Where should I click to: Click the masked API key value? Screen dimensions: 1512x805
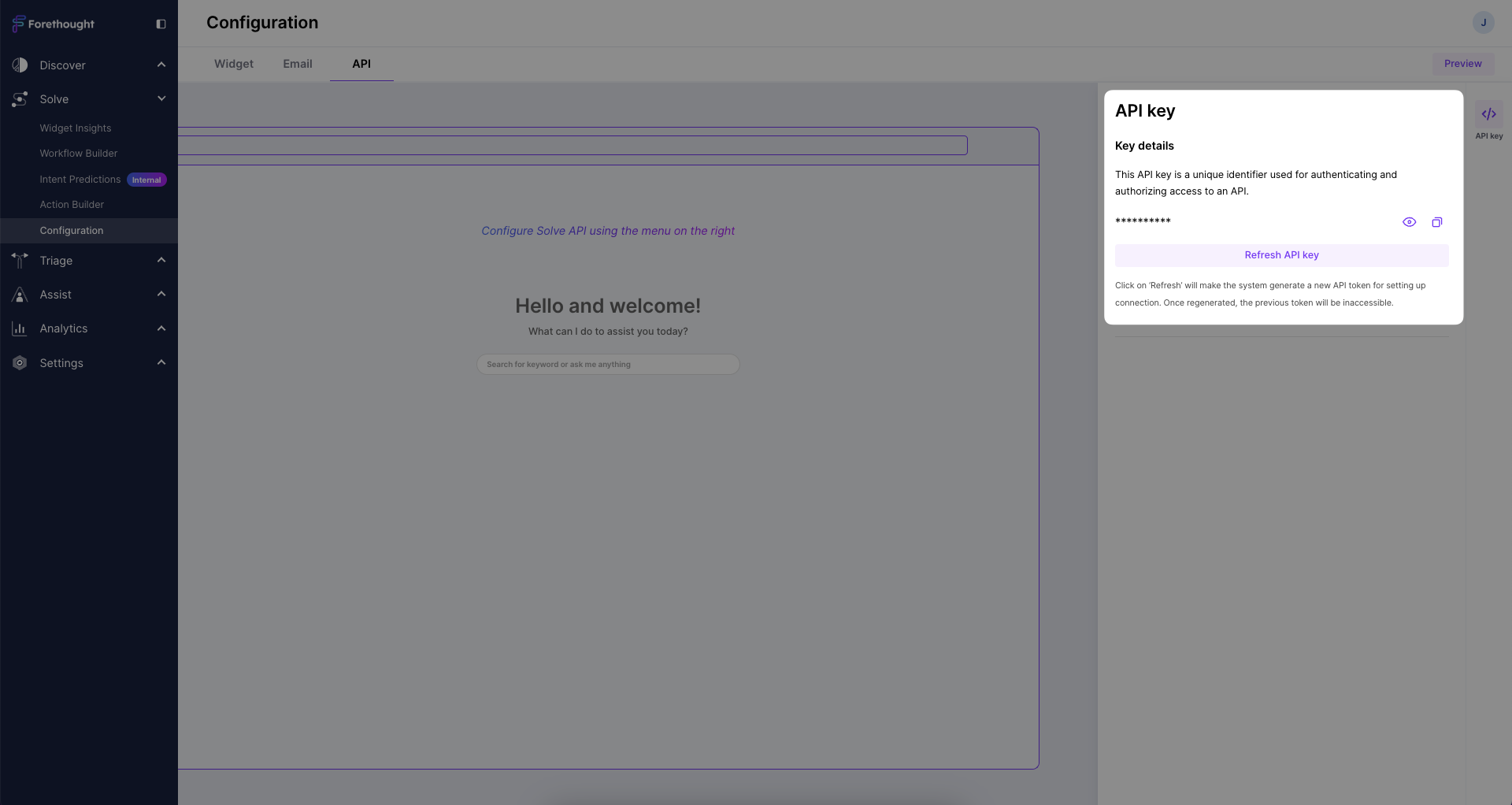pos(1143,221)
